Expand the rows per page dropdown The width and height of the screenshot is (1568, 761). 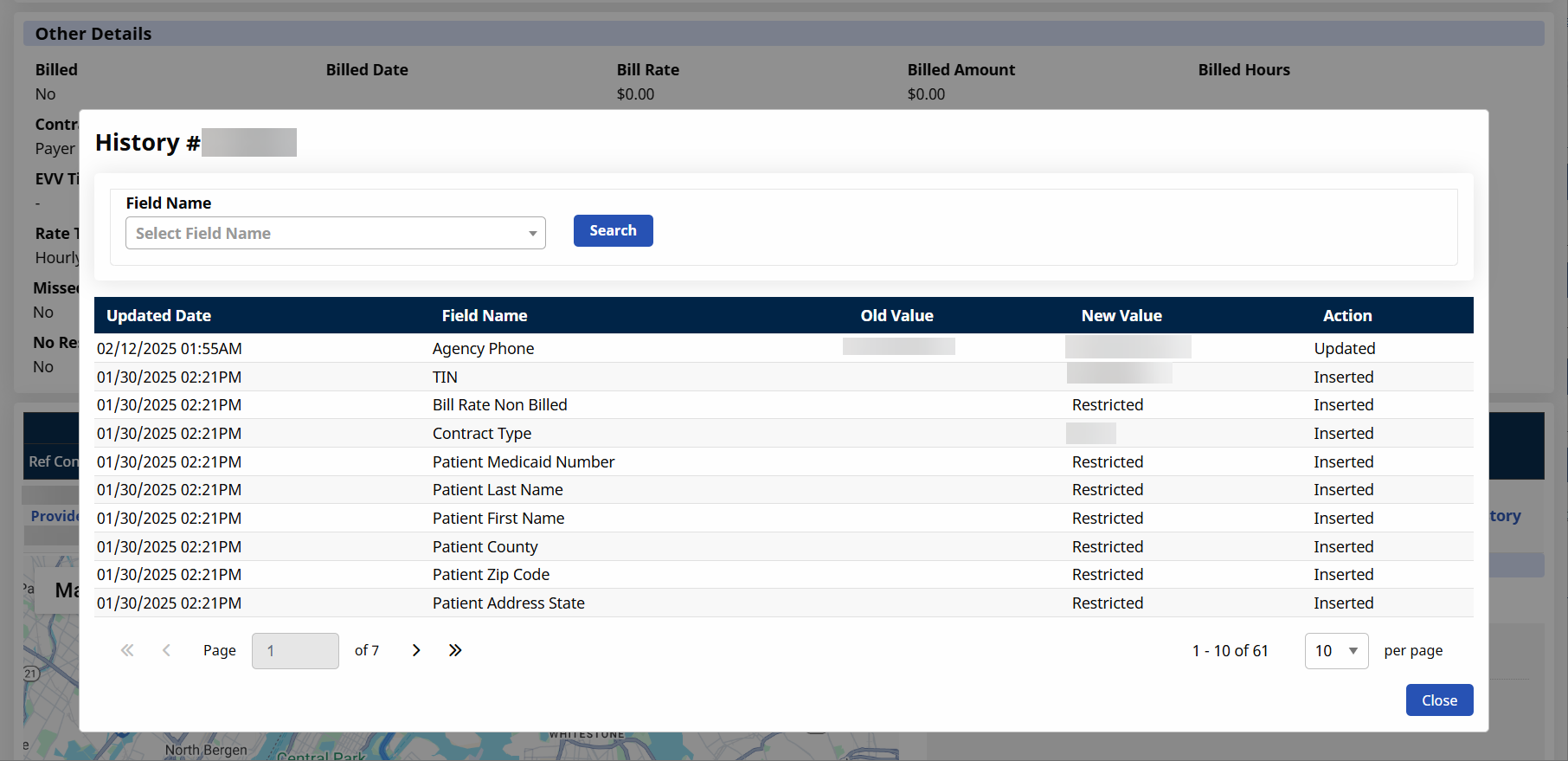(1335, 651)
